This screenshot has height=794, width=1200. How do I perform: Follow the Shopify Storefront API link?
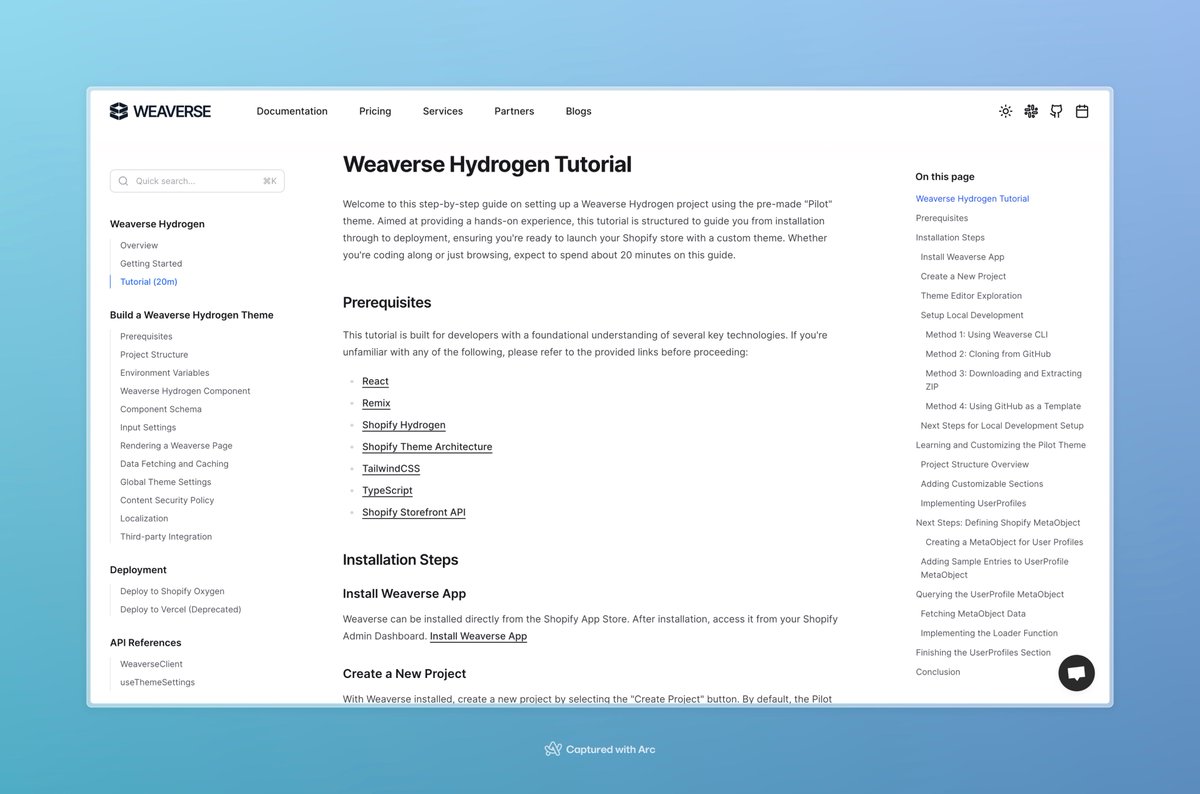point(414,512)
